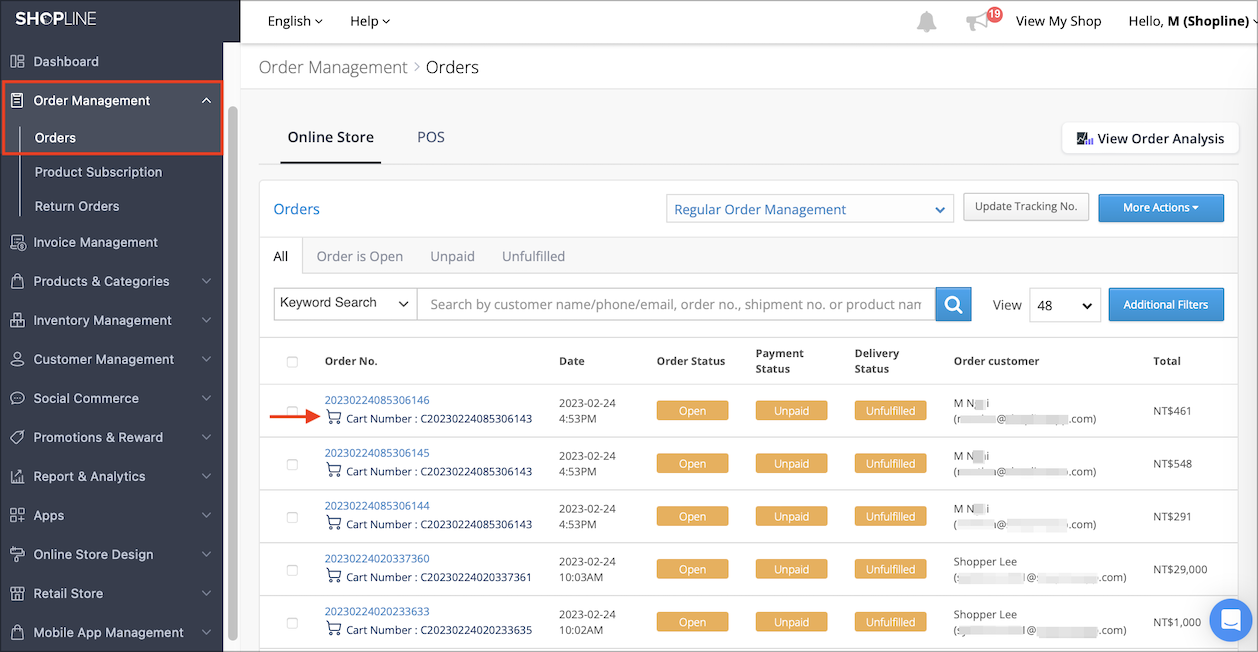This screenshot has width=1258, height=652.
Task: Click the Promotions & Reward tag icon
Action: [17, 437]
